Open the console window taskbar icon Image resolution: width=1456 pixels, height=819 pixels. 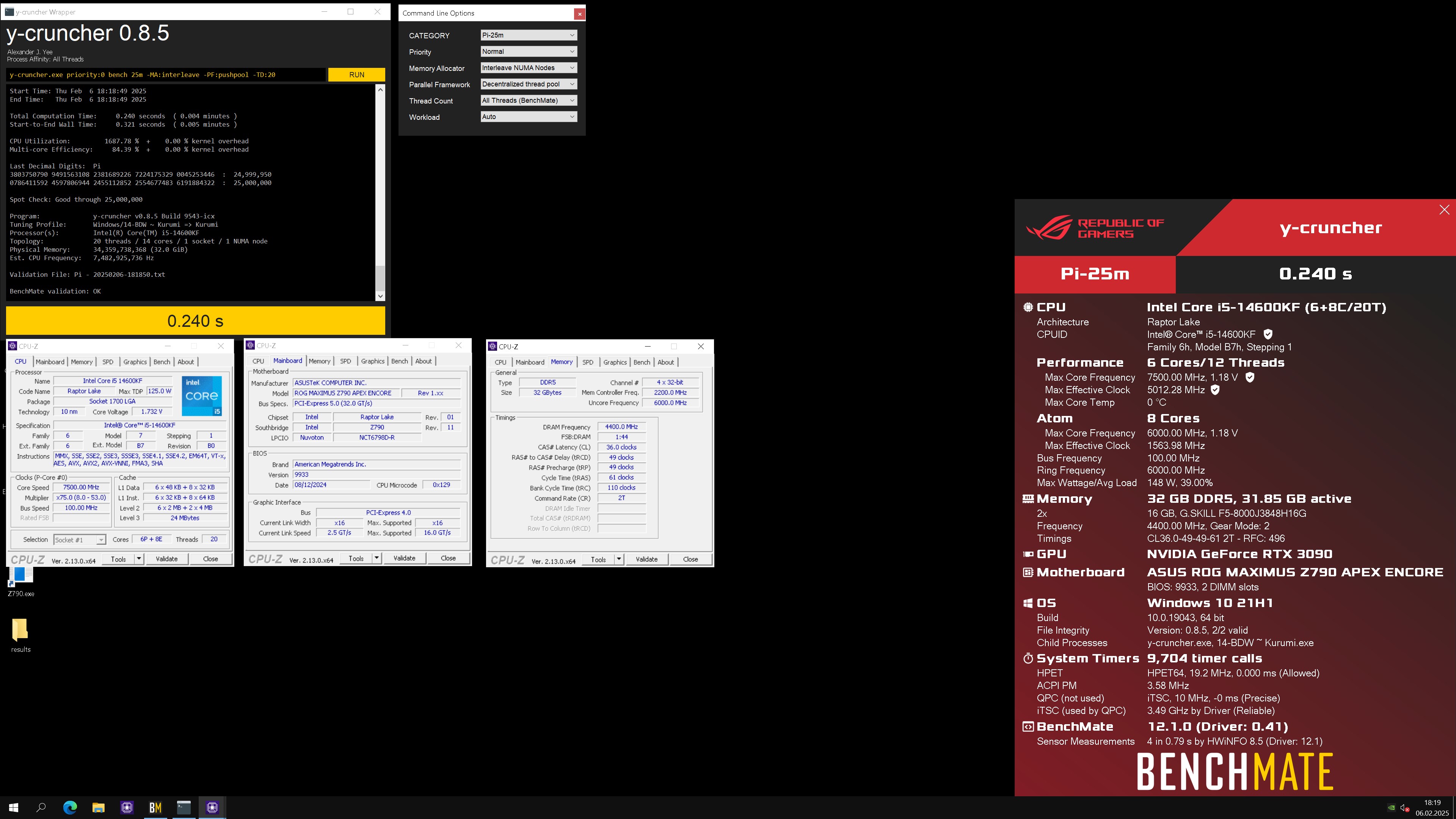pyautogui.click(x=184, y=808)
